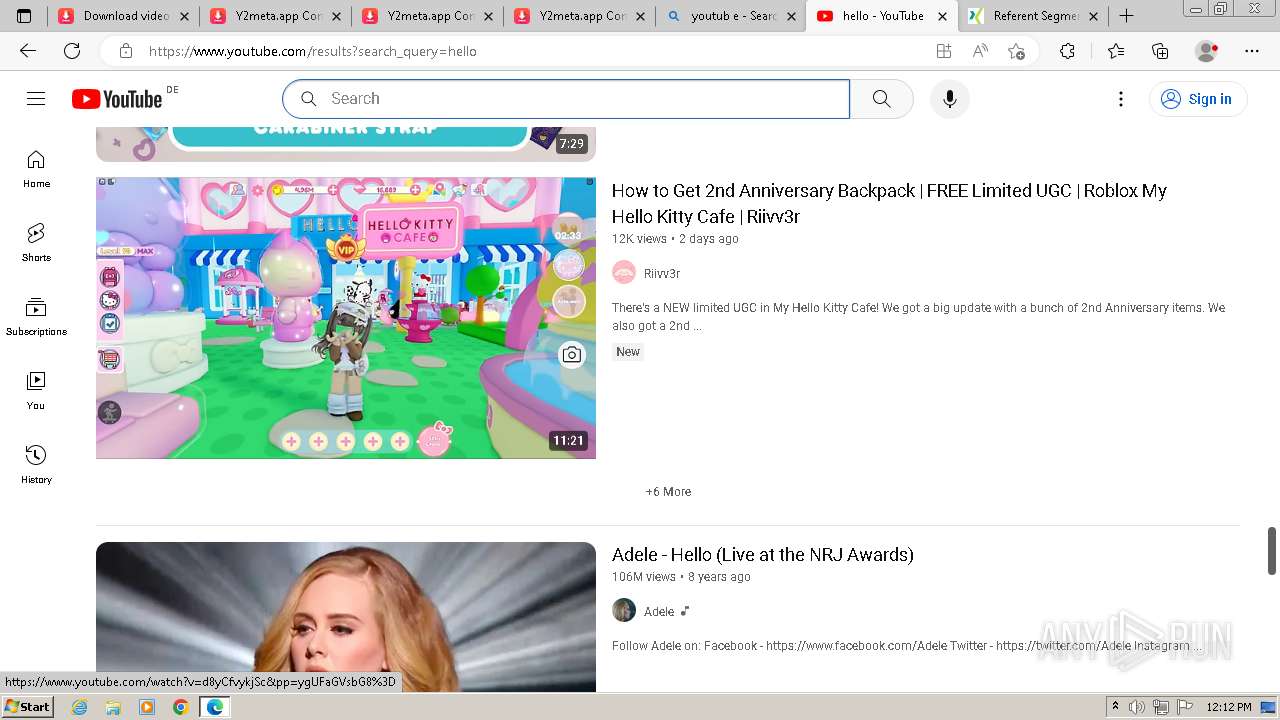Open the video thumbnail with 7:29 duration
The image size is (1280, 720).
tap(346, 144)
